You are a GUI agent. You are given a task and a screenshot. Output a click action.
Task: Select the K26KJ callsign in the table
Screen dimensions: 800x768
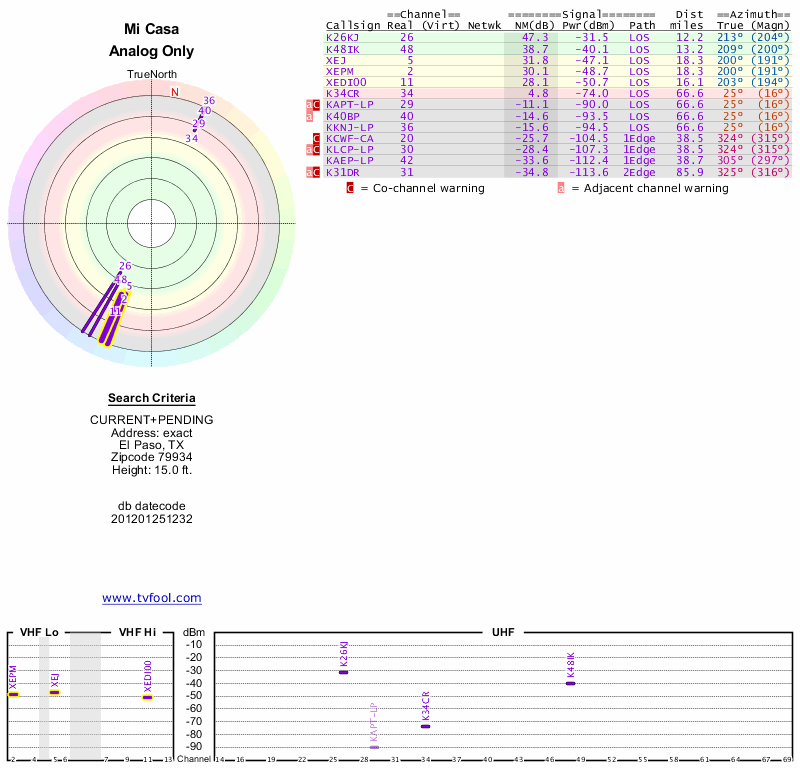(342, 37)
